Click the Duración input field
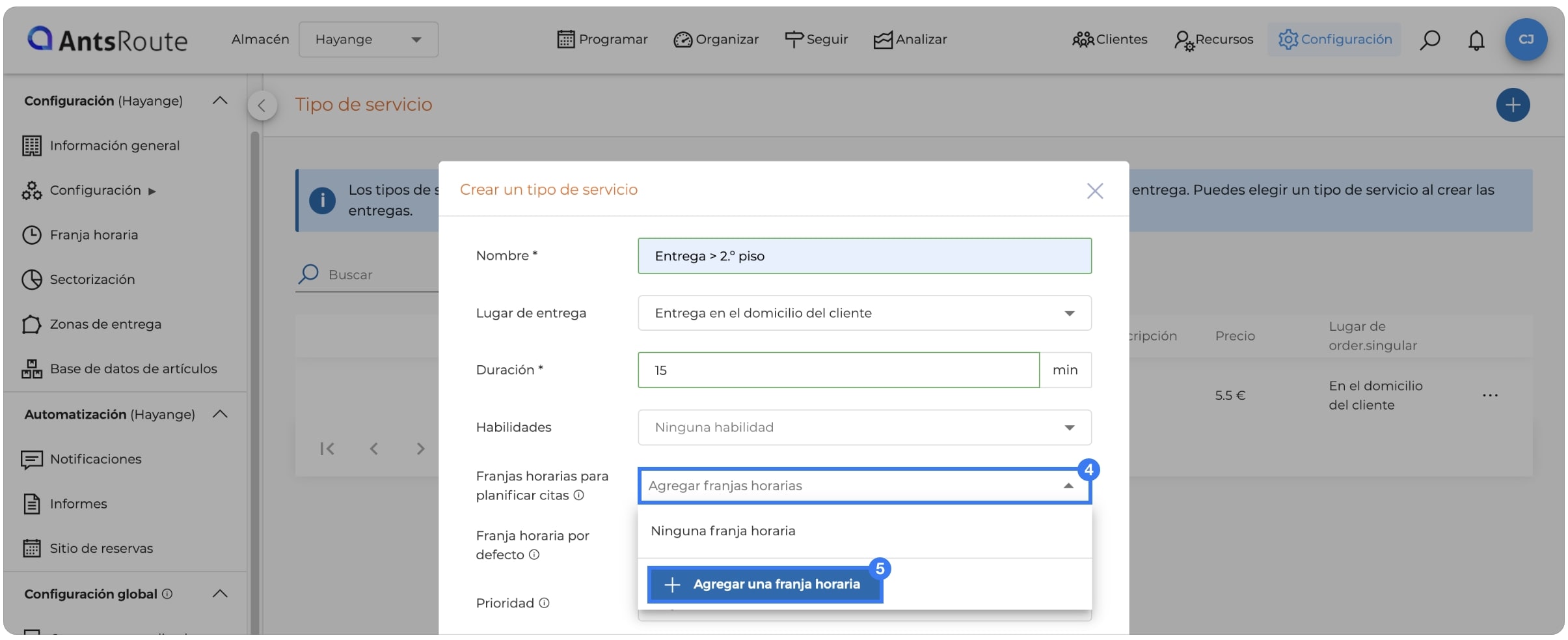 [839, 370]
